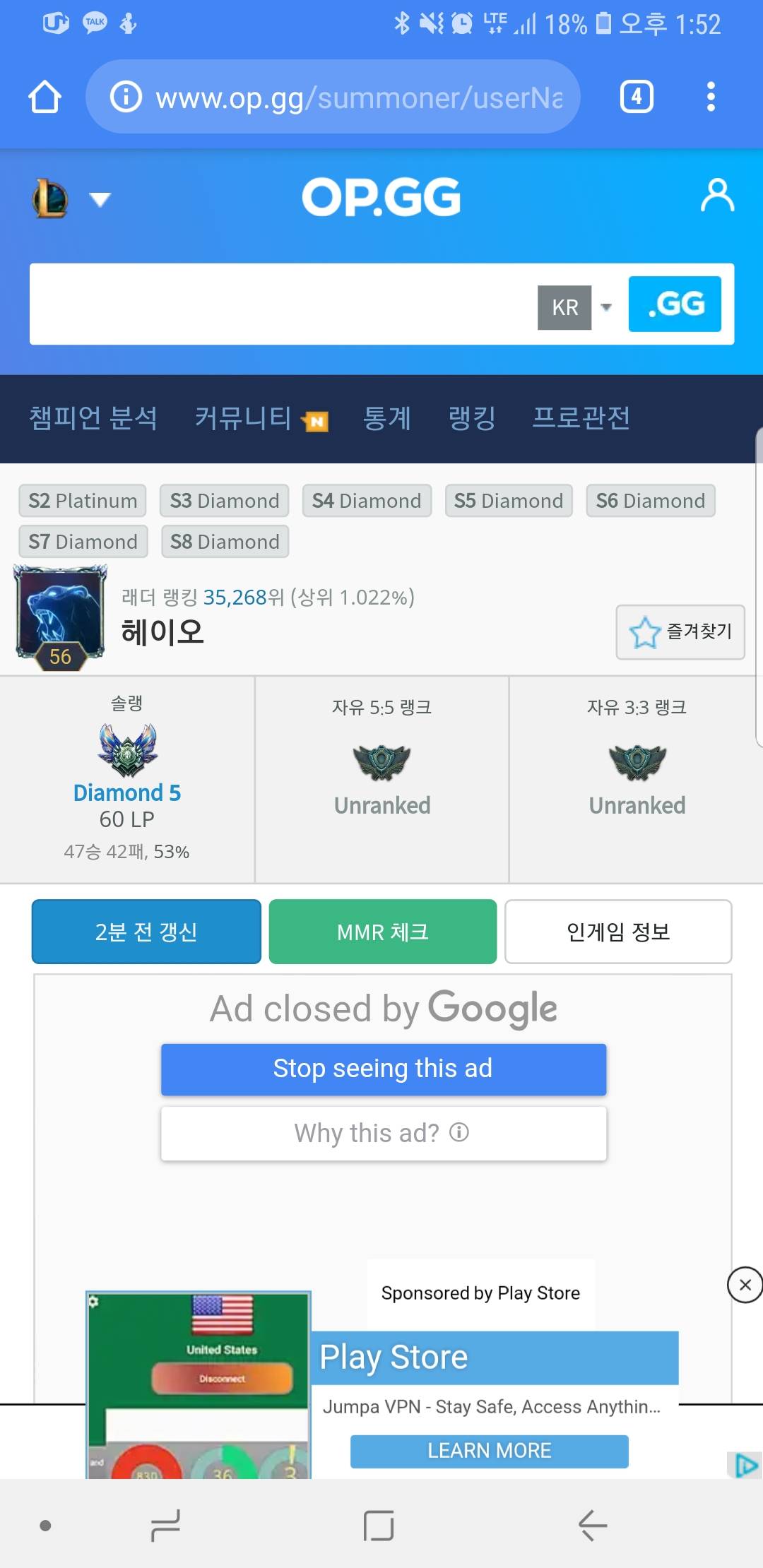
Task: Open the user account profile icon
Action: (x=717, y=196)
